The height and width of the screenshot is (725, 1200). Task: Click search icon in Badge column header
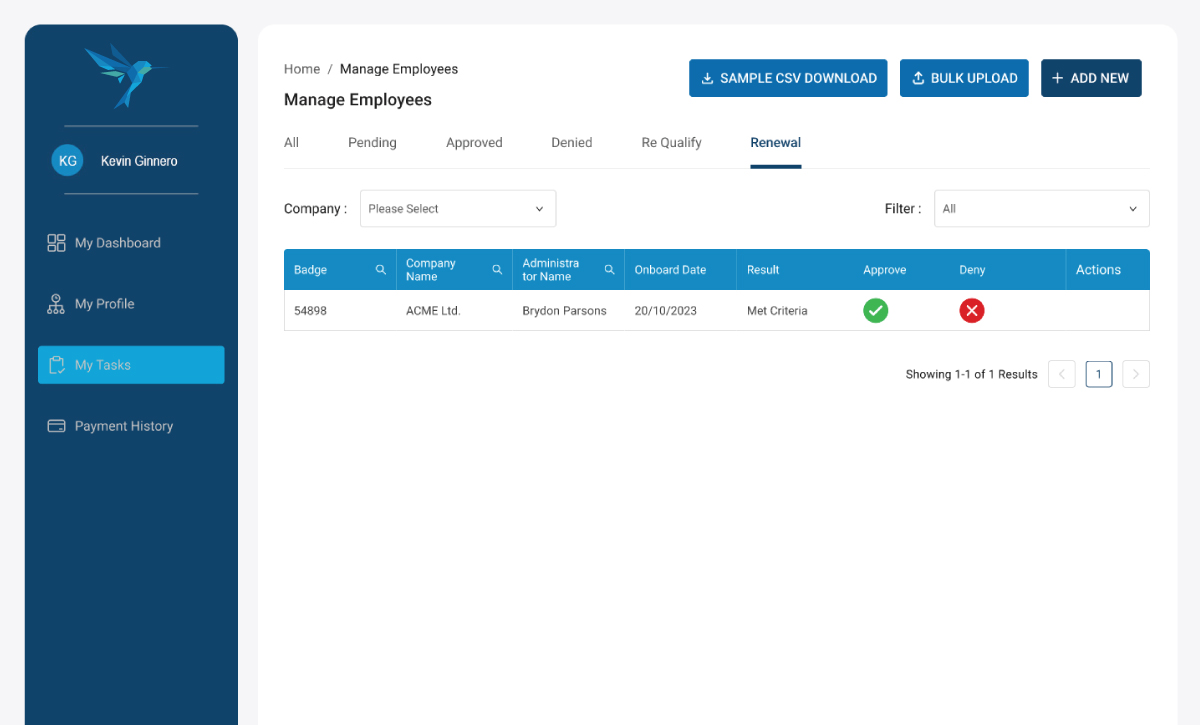point(381,270)
